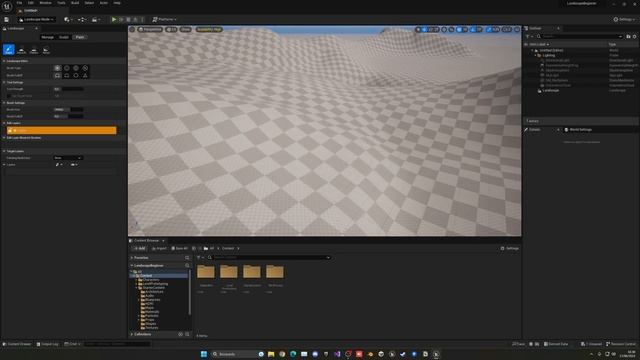640x360 pixels.
Task: Open the Cinematics clapperboard toolbar icon
Action: point(96,19)
